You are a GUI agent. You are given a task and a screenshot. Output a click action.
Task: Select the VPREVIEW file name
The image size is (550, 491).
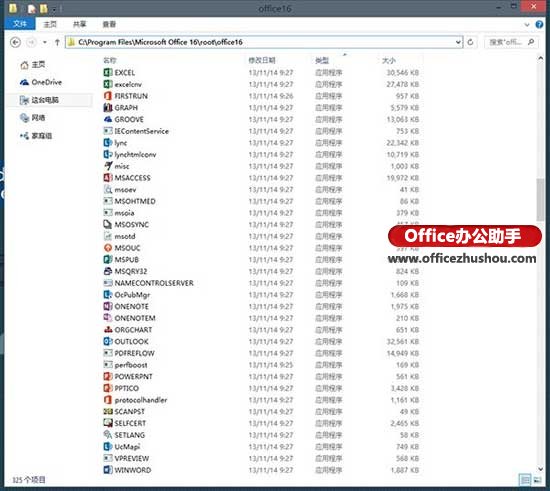click(x=132, y=458)
